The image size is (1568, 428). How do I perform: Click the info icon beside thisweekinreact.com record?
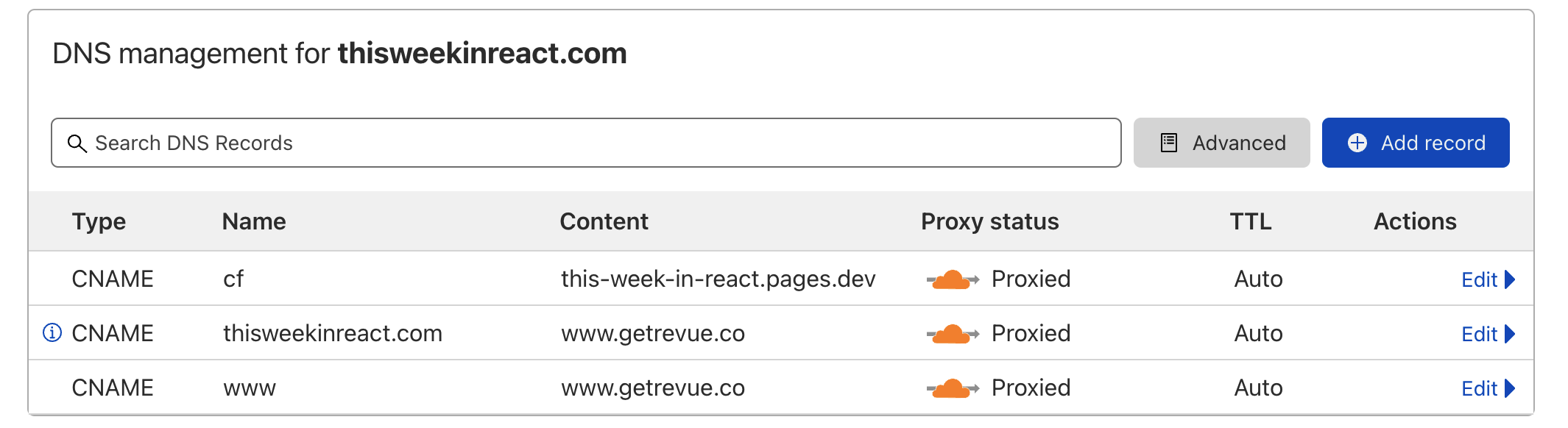pos(52,333)
